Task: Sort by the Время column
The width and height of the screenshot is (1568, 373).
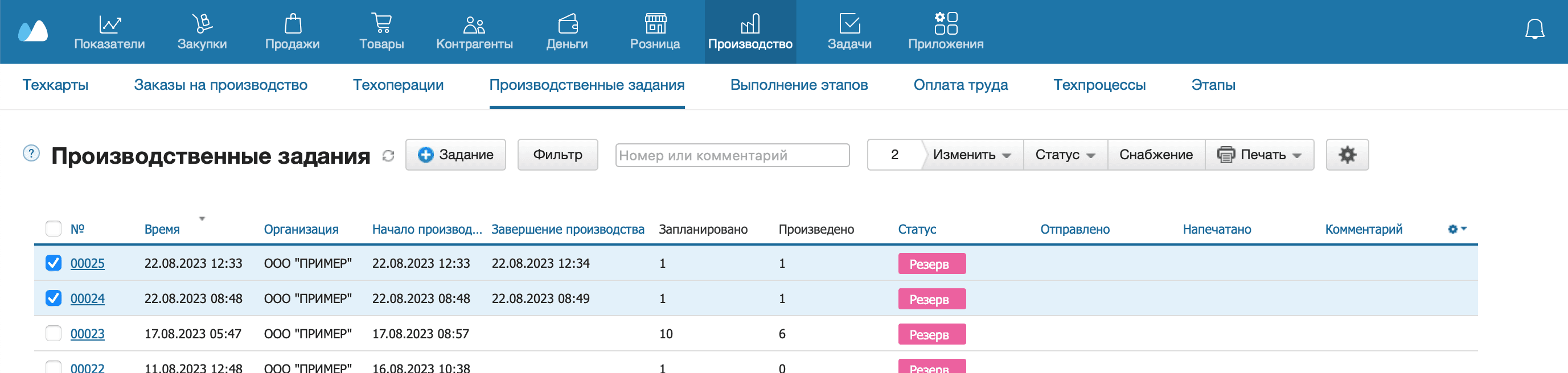Action: coord(162,229)
